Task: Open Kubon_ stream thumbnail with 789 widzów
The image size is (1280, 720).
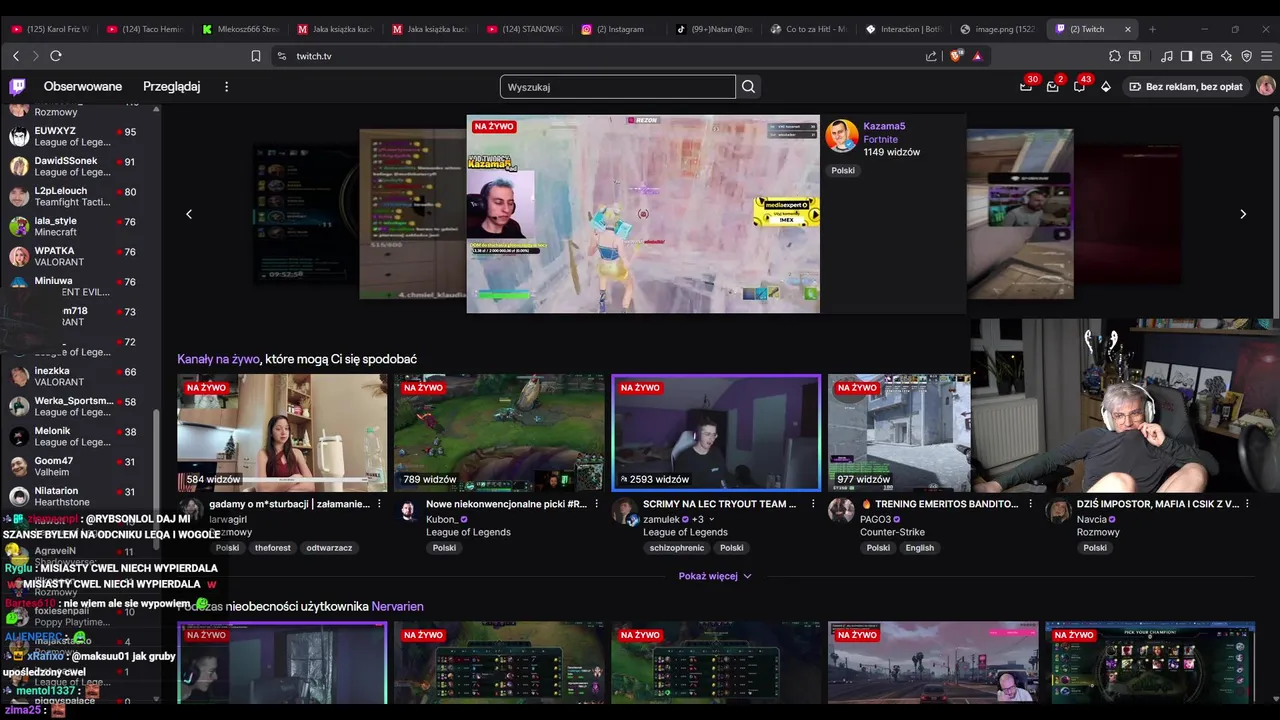Action: 499,433
